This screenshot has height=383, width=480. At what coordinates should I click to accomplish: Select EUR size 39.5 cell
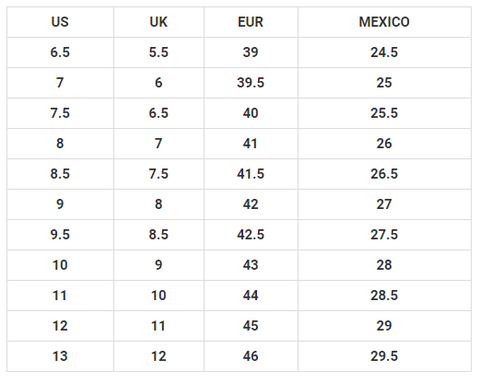[251, 83]
